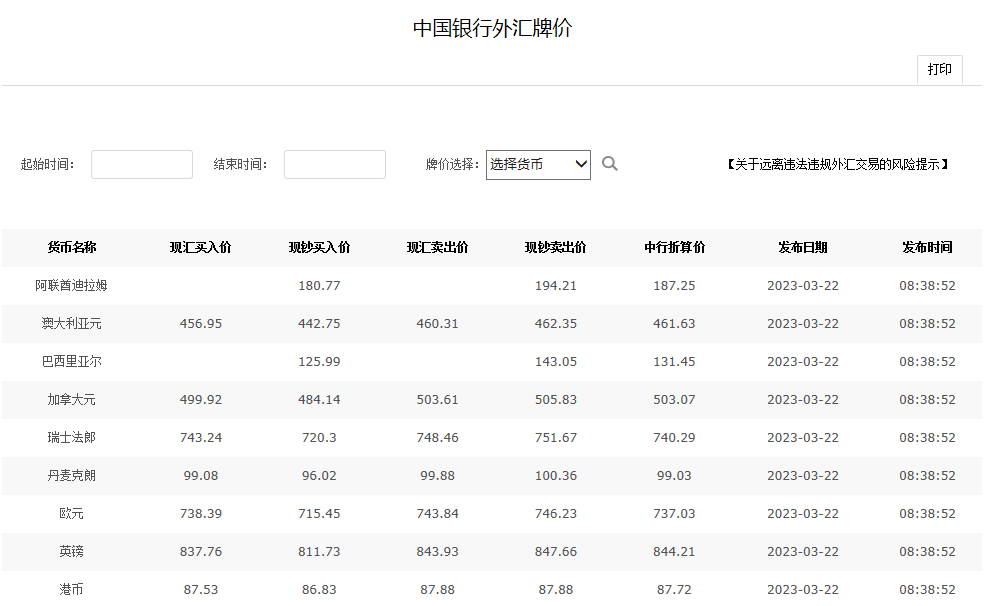Select the 阿联酋迪拉姆 currency row
Image resolution: width=989 pixels, height=606 pixels.
click(72, 286)
